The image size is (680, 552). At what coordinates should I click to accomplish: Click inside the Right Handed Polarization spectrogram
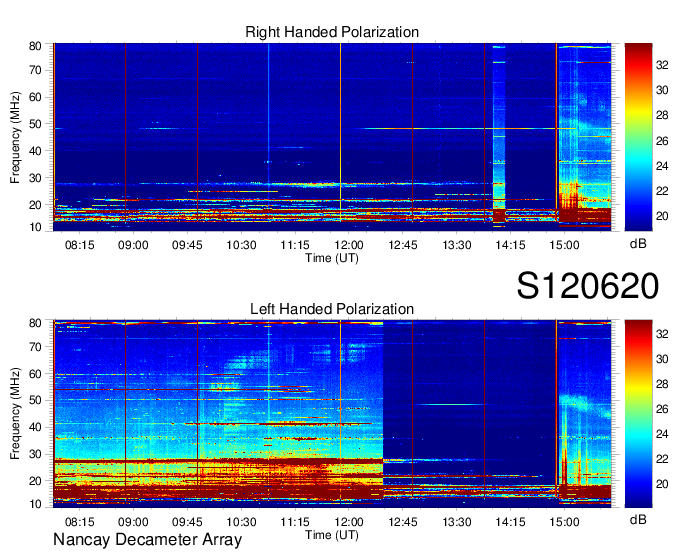click(332, 137)
